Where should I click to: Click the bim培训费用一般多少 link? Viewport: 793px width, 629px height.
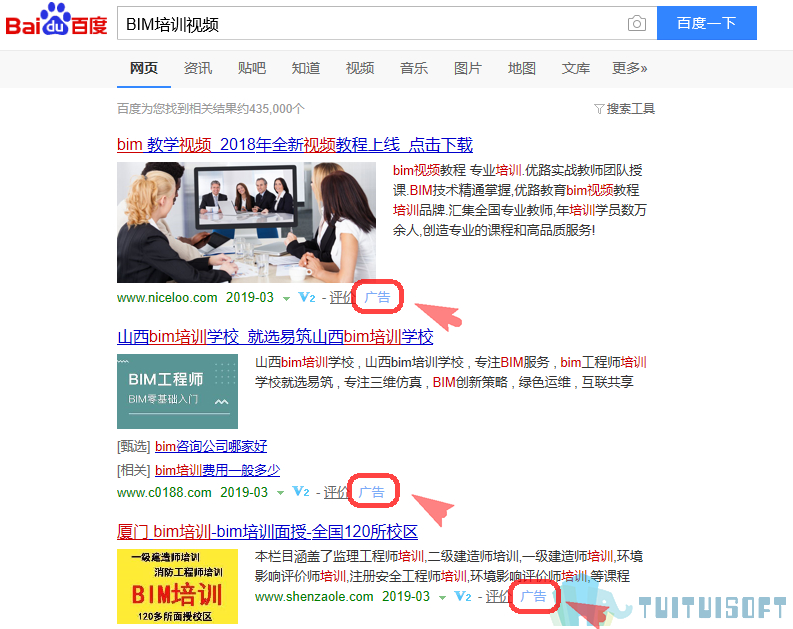pos(217,470)
